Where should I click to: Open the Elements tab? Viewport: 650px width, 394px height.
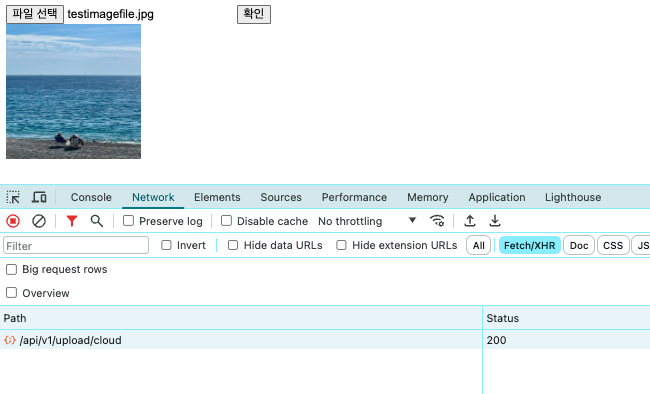217,197
